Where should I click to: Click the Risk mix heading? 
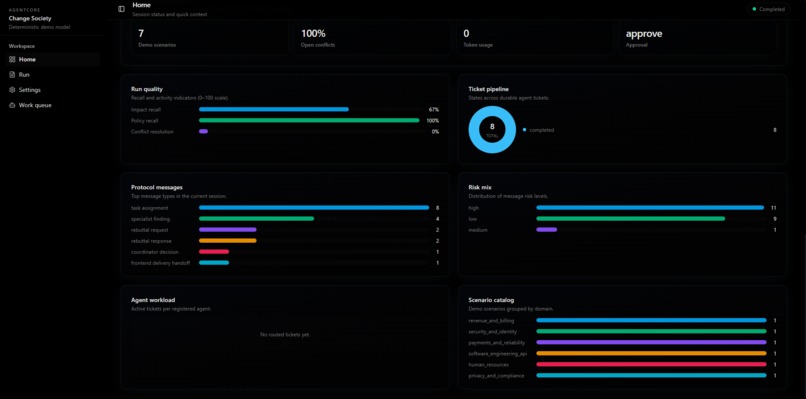click(480, 187)
